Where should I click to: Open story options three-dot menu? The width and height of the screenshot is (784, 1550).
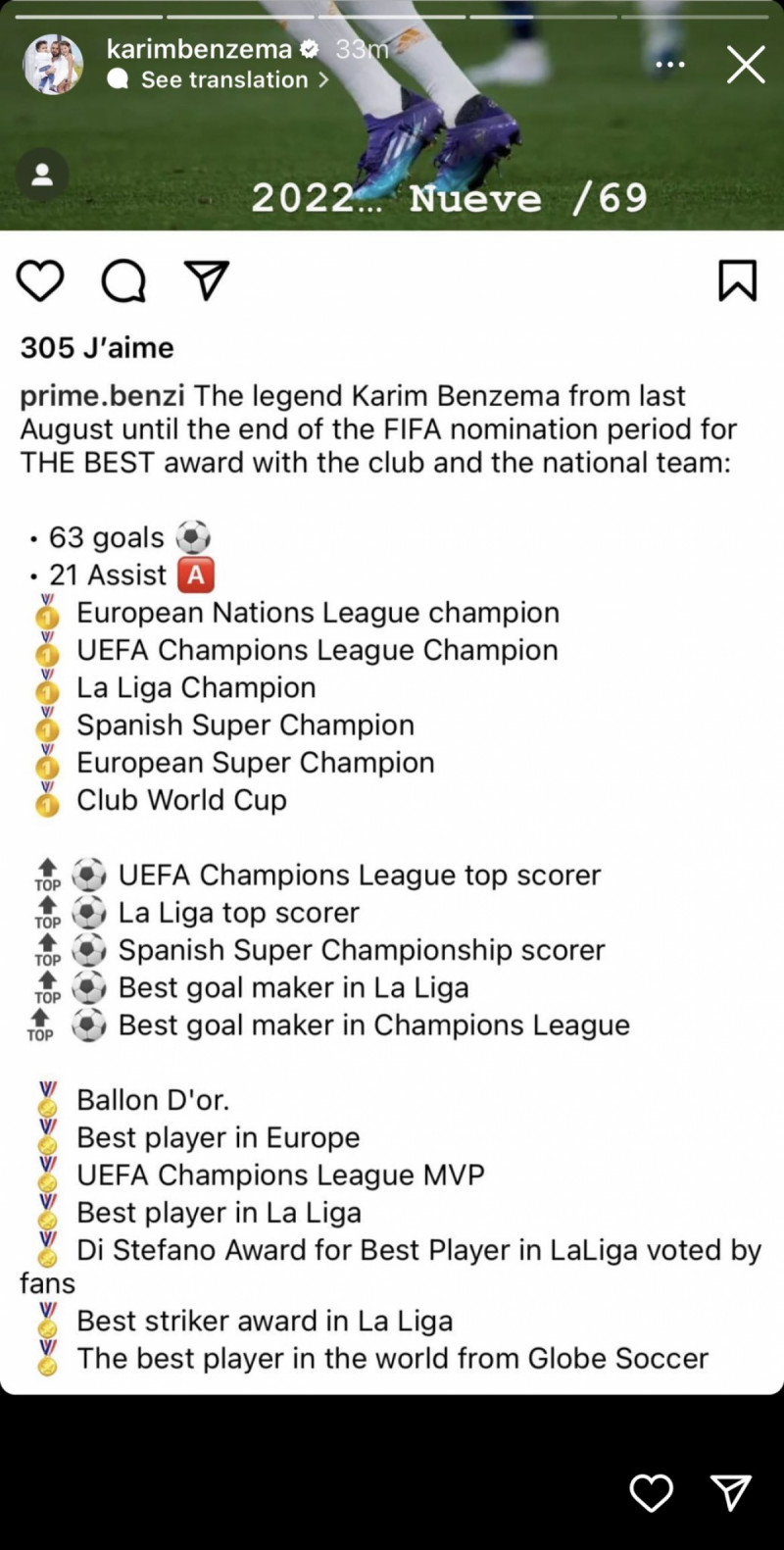(x=670, y=65)
